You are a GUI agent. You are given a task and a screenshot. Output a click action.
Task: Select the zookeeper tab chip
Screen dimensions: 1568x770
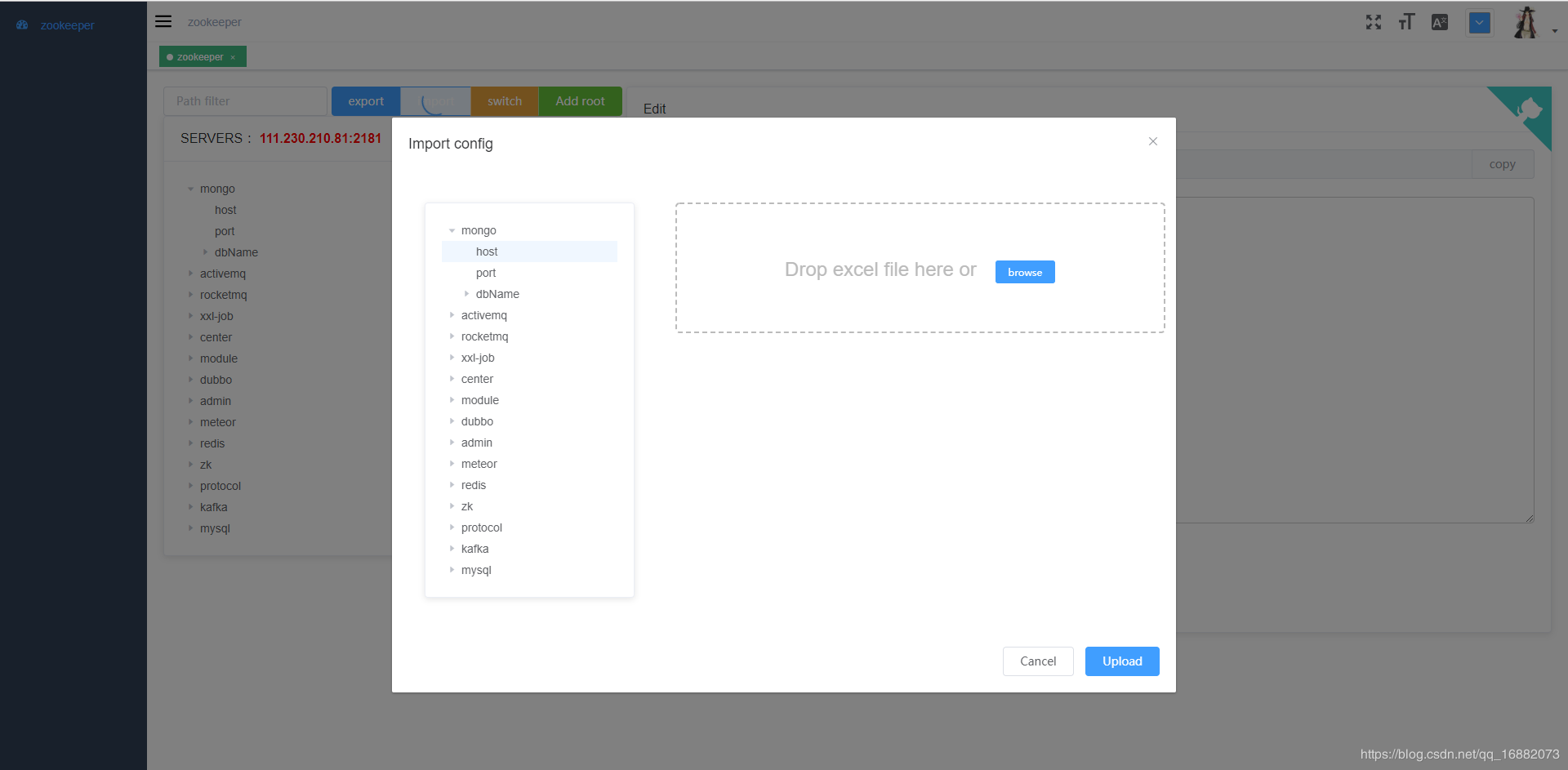pyautogui.click(x=198, y=56)
